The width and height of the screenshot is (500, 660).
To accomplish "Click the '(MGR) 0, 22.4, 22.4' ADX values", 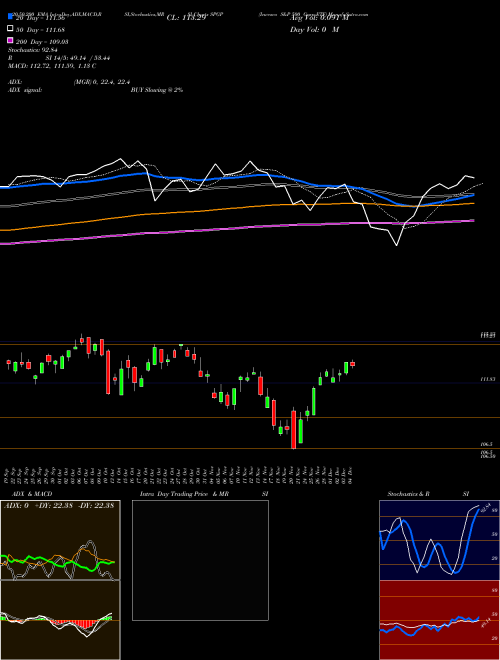I will pos(102,82).
